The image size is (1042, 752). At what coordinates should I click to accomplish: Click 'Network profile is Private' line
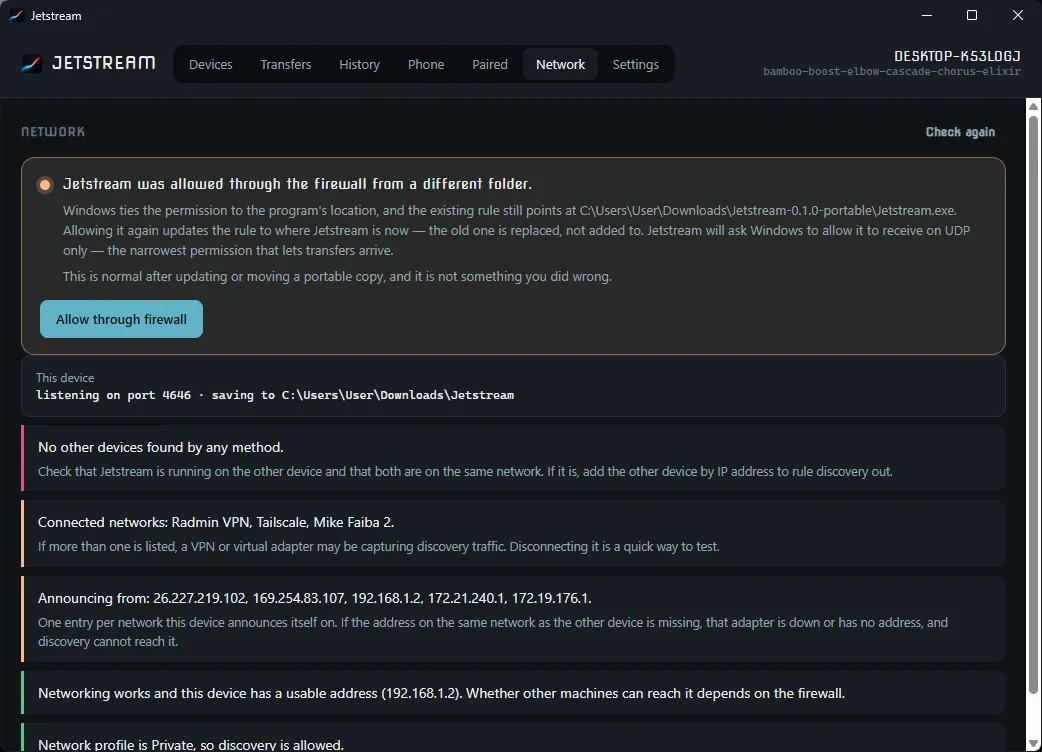(x=191, y=745)
